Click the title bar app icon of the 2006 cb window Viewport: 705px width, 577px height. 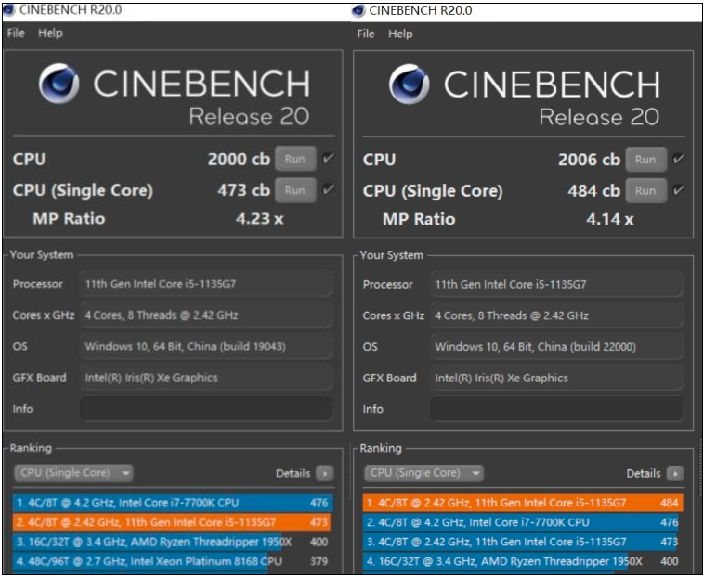point(359,10)
